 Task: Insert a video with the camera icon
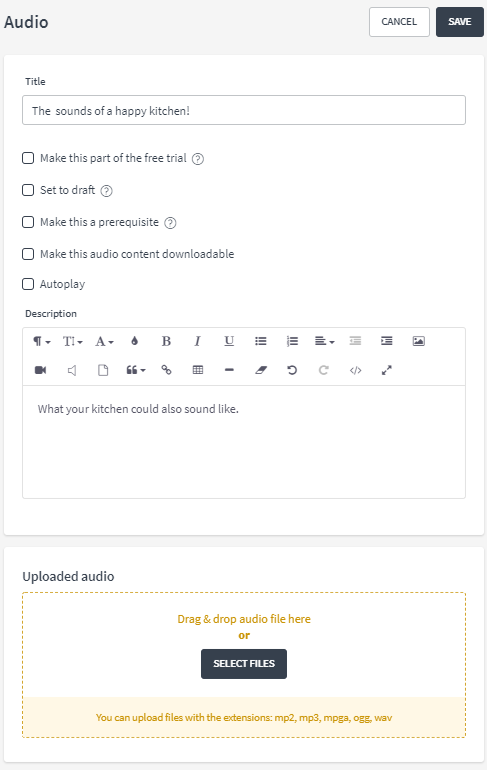coord(40,370)
